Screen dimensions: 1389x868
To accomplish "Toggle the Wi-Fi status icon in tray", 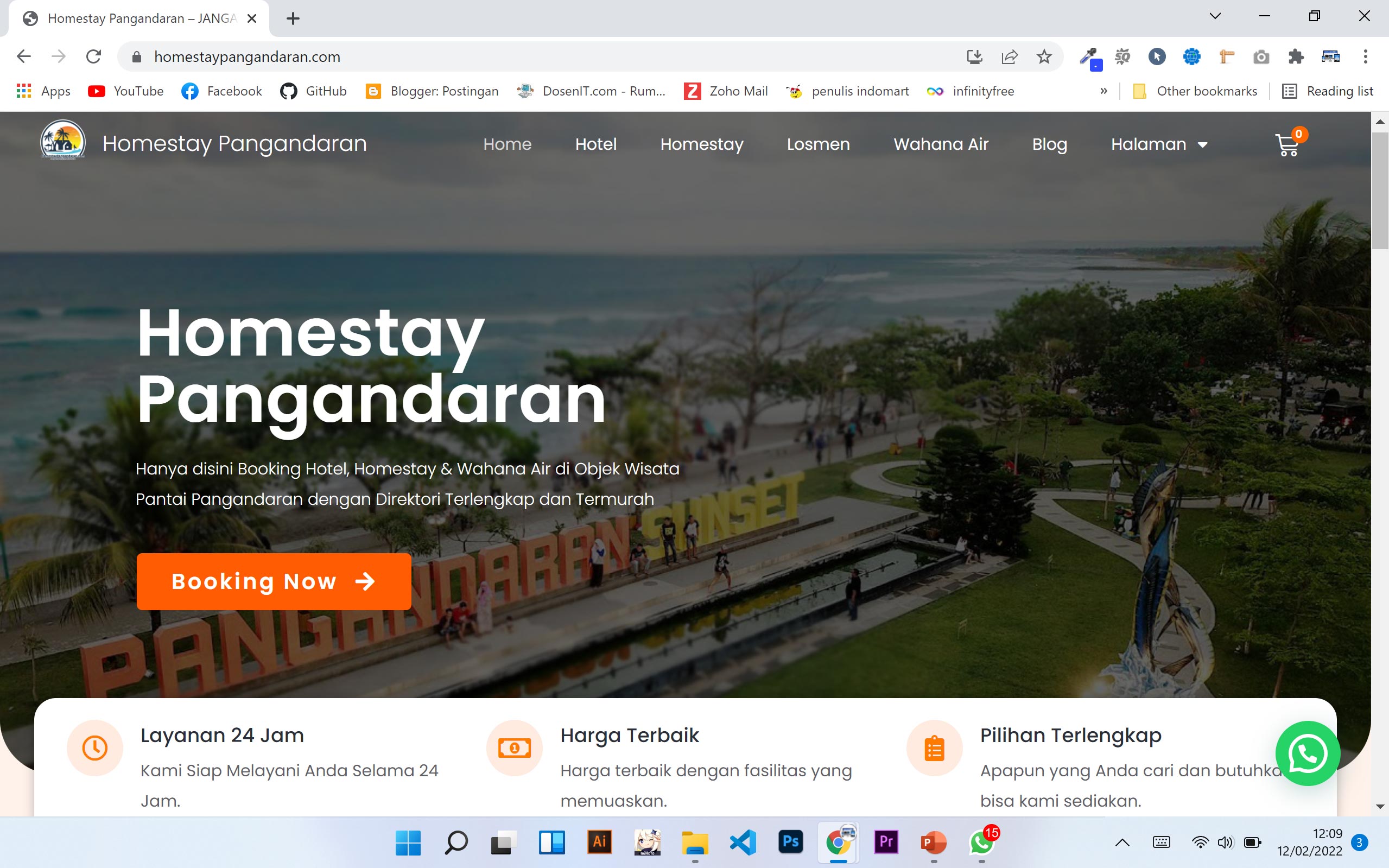I will pos(1200,842).
